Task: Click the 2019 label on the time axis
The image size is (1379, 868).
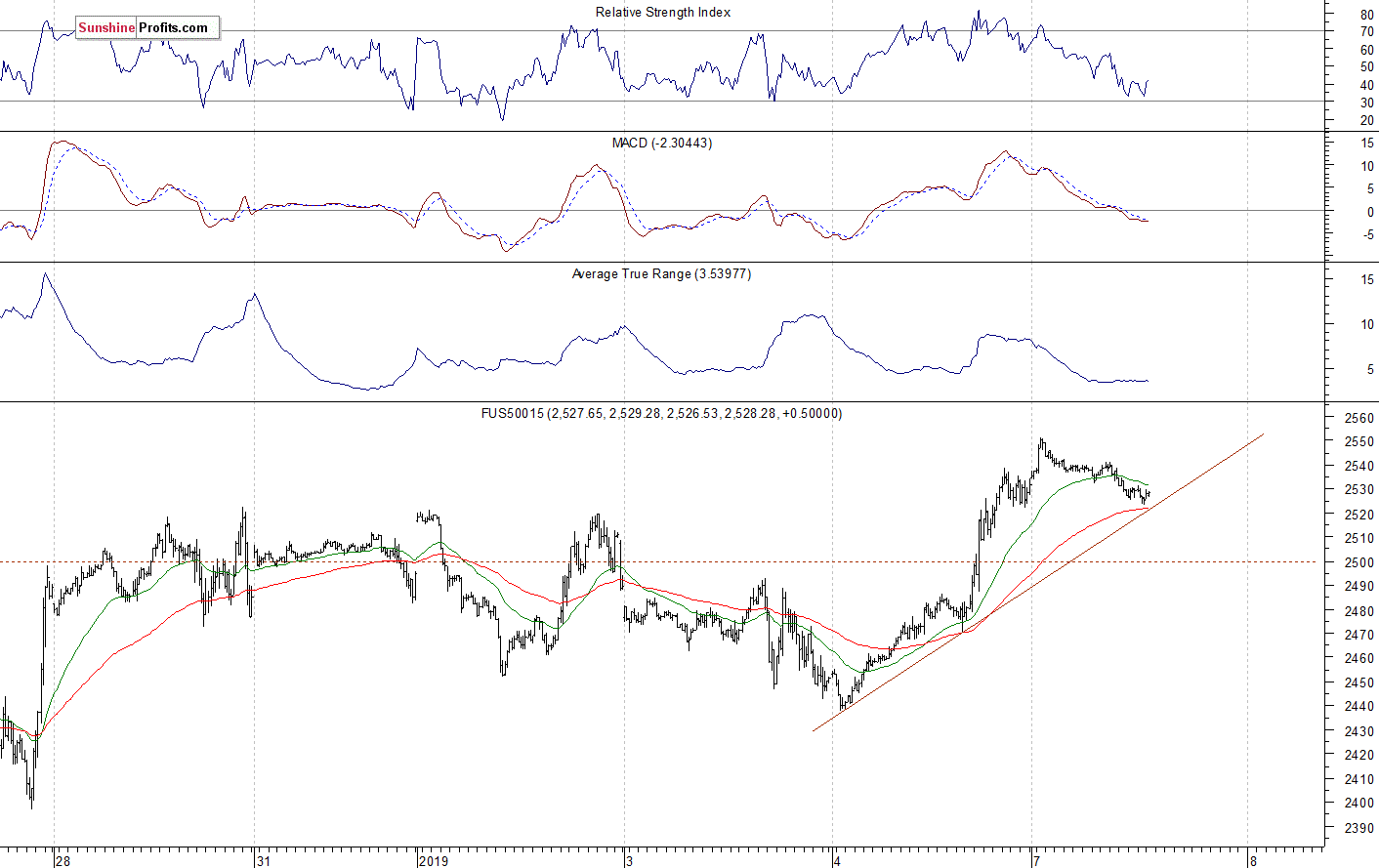Action: 433,861
